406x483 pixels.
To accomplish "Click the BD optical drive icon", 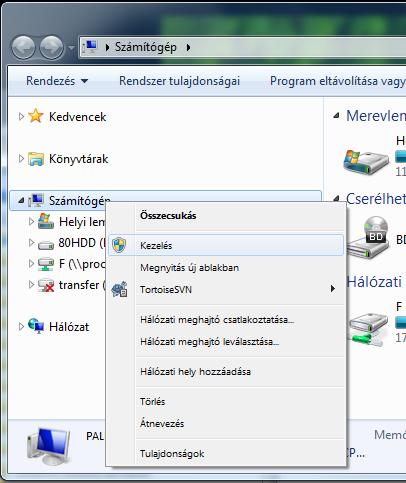I will pyautogui.click(x=368, y=237).
